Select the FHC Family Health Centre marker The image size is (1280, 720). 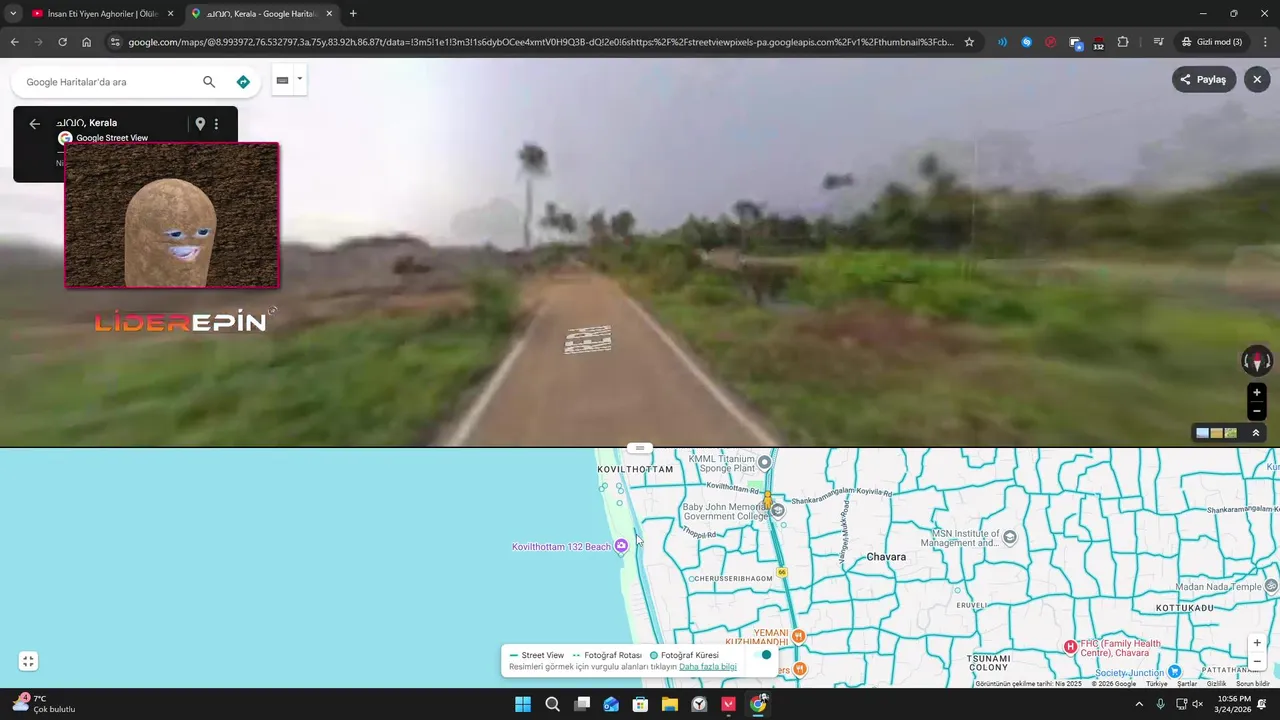click(1070, 647)
